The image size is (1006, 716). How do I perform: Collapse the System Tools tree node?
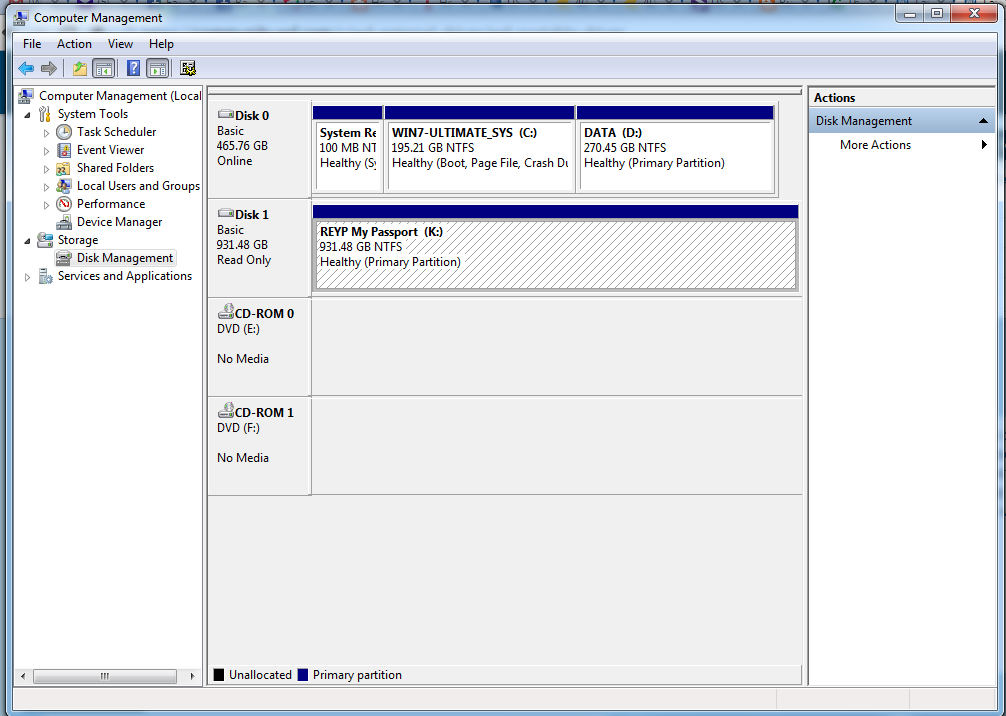(x=28, y=115)
